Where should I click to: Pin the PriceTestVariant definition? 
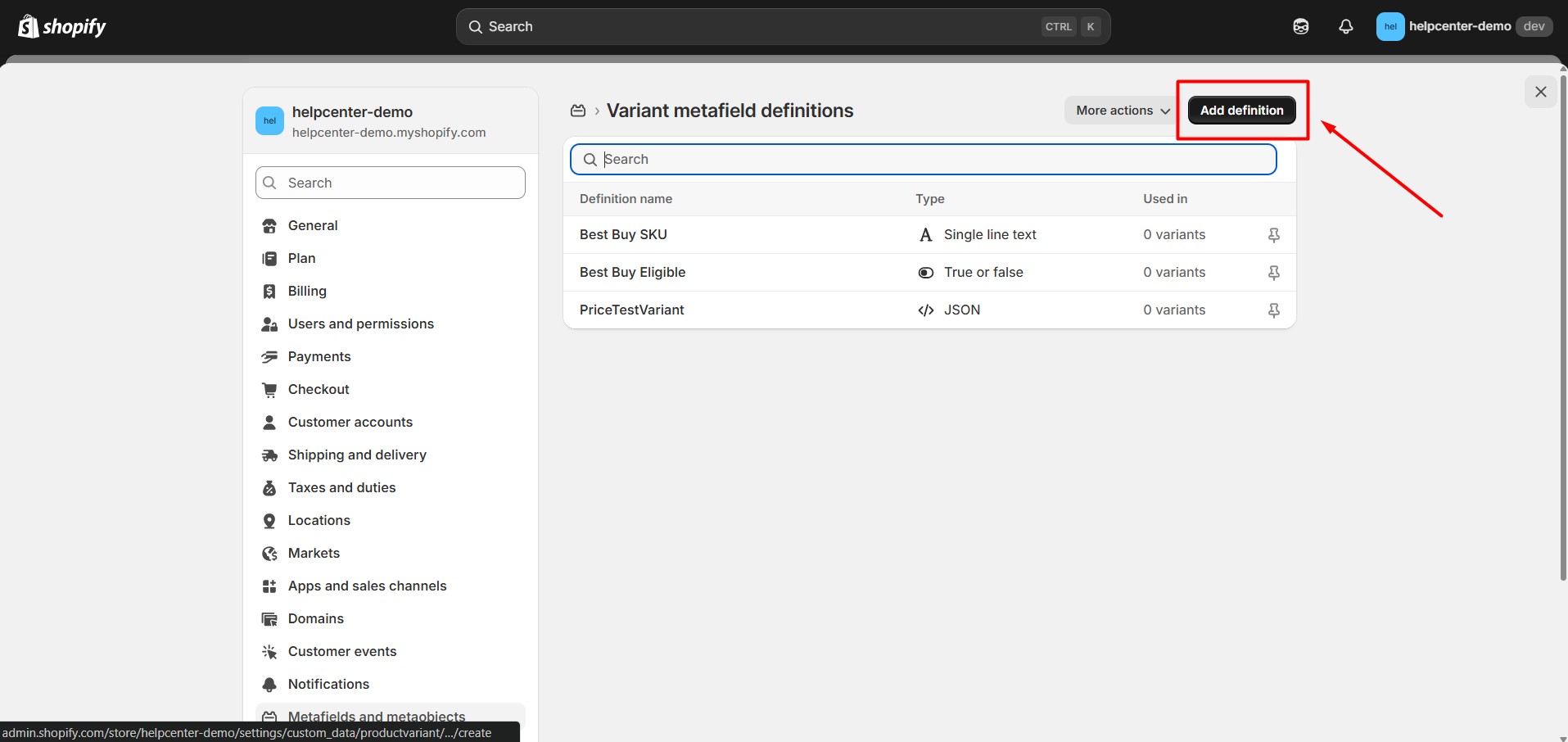(x=1273, y=310)
